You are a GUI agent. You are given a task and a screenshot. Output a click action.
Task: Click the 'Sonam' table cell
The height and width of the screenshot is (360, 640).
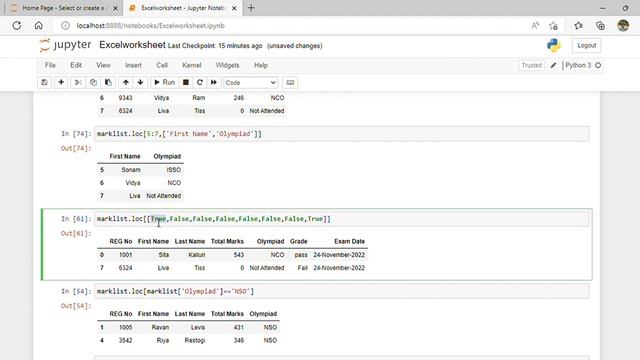pos(131,170)
